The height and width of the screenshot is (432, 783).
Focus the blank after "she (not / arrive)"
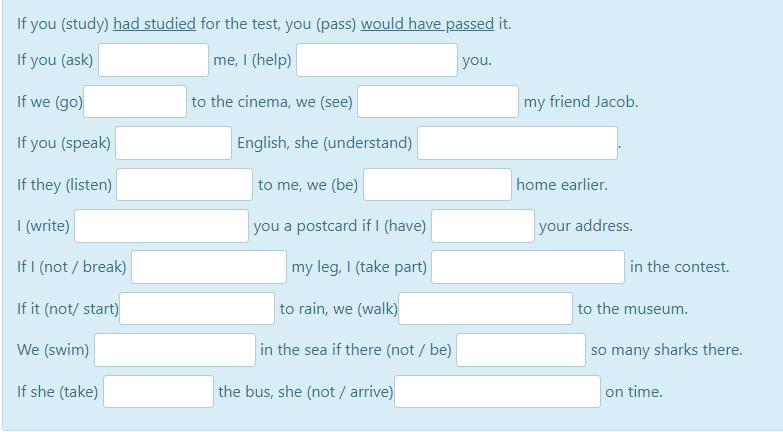click(497, 392)
